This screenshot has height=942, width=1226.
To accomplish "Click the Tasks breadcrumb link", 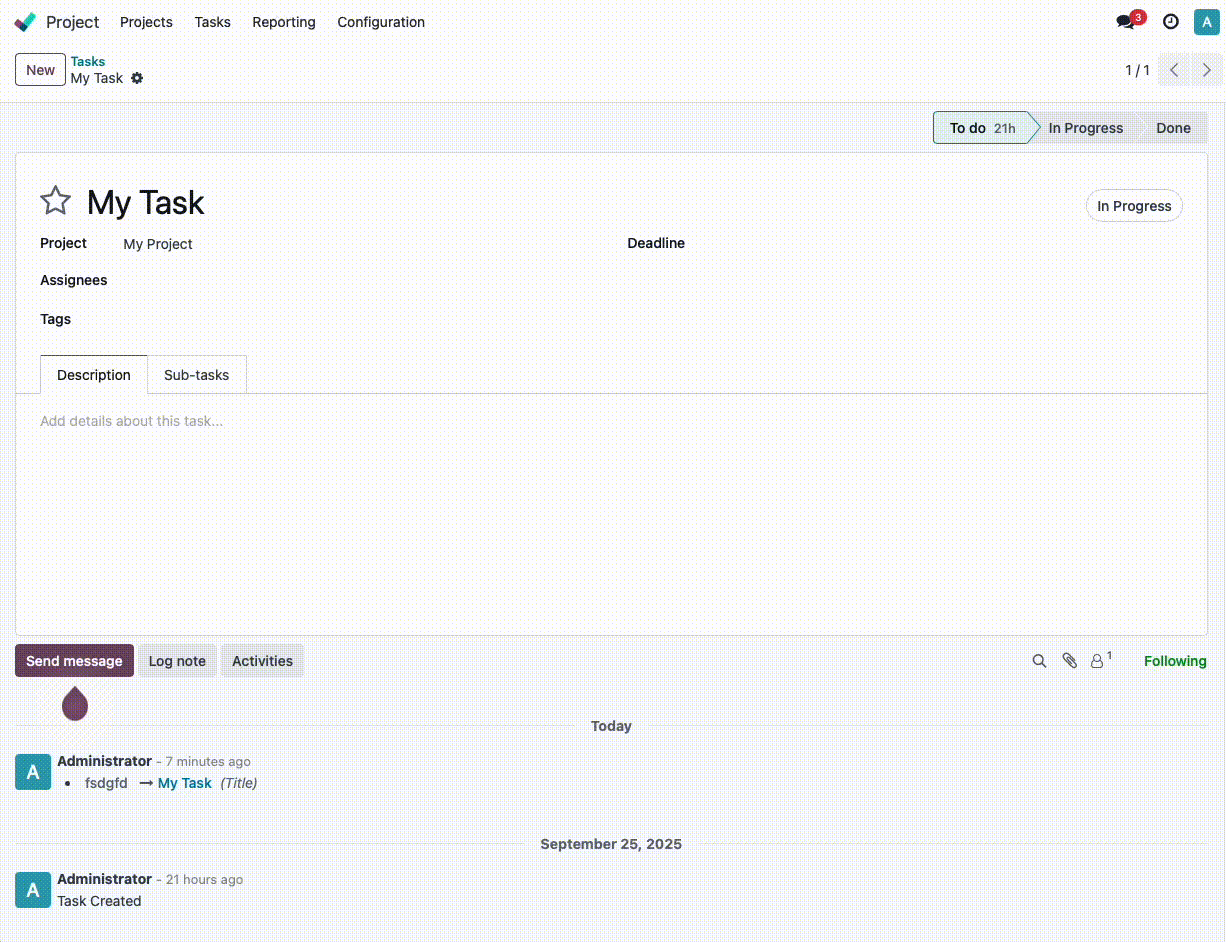I will [88, 61].
